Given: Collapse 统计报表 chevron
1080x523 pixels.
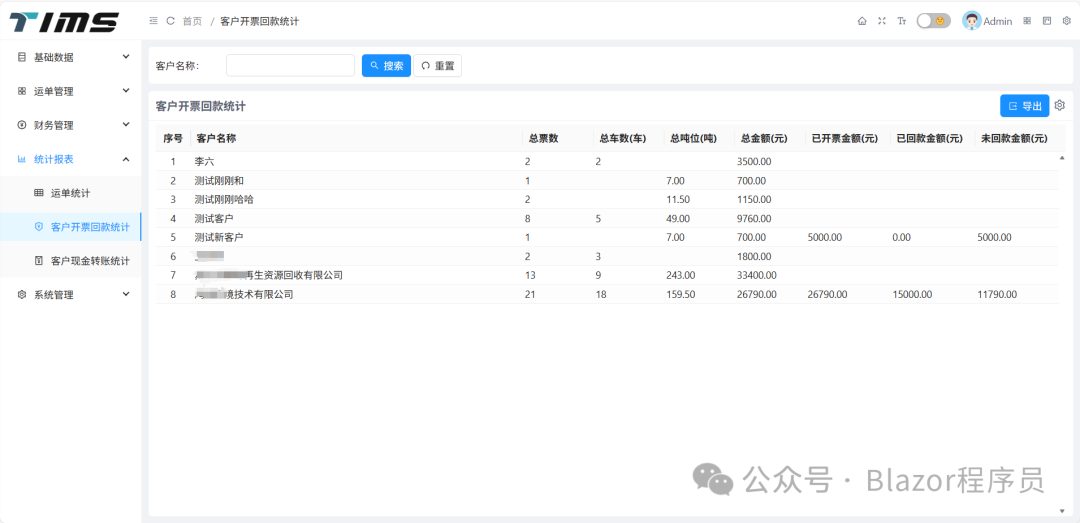Looking at the screenshot, I should 126,159.
